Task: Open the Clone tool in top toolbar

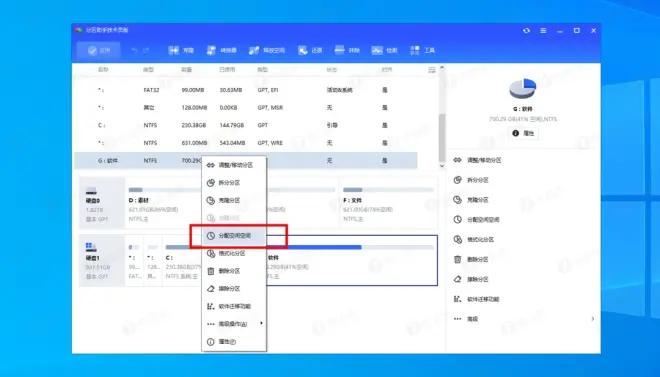Action: (x=181, y=50)
